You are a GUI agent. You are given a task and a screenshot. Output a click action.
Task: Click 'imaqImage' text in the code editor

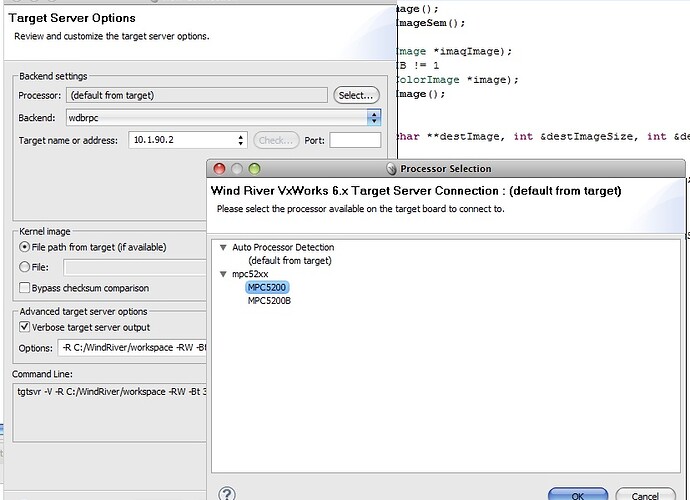470,51
